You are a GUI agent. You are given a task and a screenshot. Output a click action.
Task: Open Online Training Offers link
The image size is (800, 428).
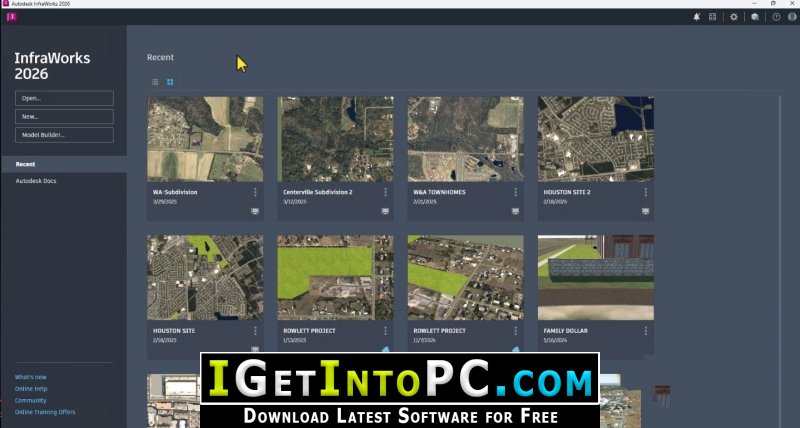45,412
